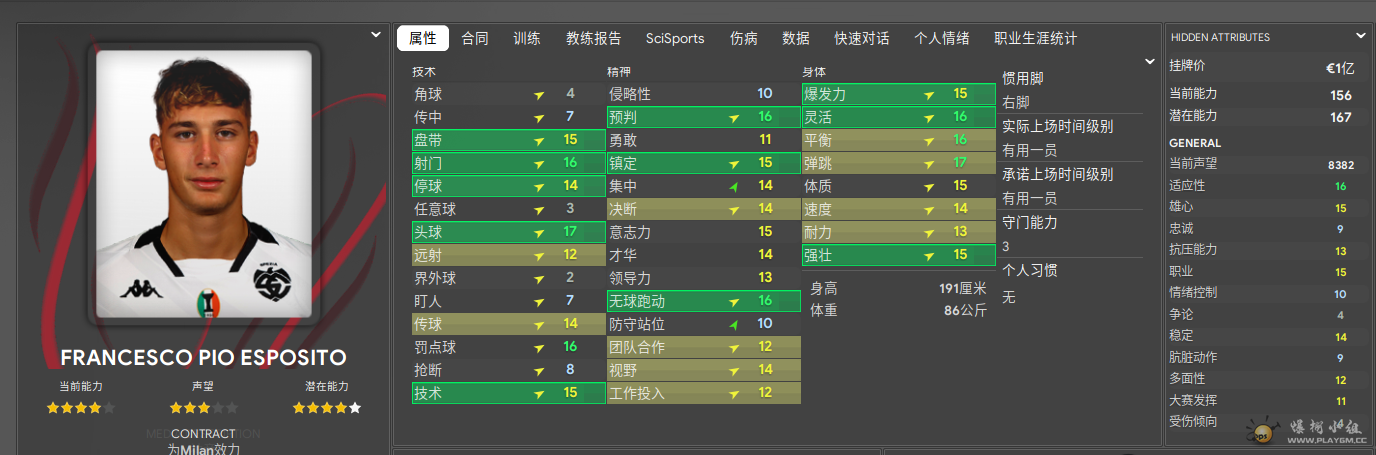Click the arrow icon on 无球跑动 row
Image resolution: width=1376 pixels, height=455 pixels.
click(x=734, y=301)
